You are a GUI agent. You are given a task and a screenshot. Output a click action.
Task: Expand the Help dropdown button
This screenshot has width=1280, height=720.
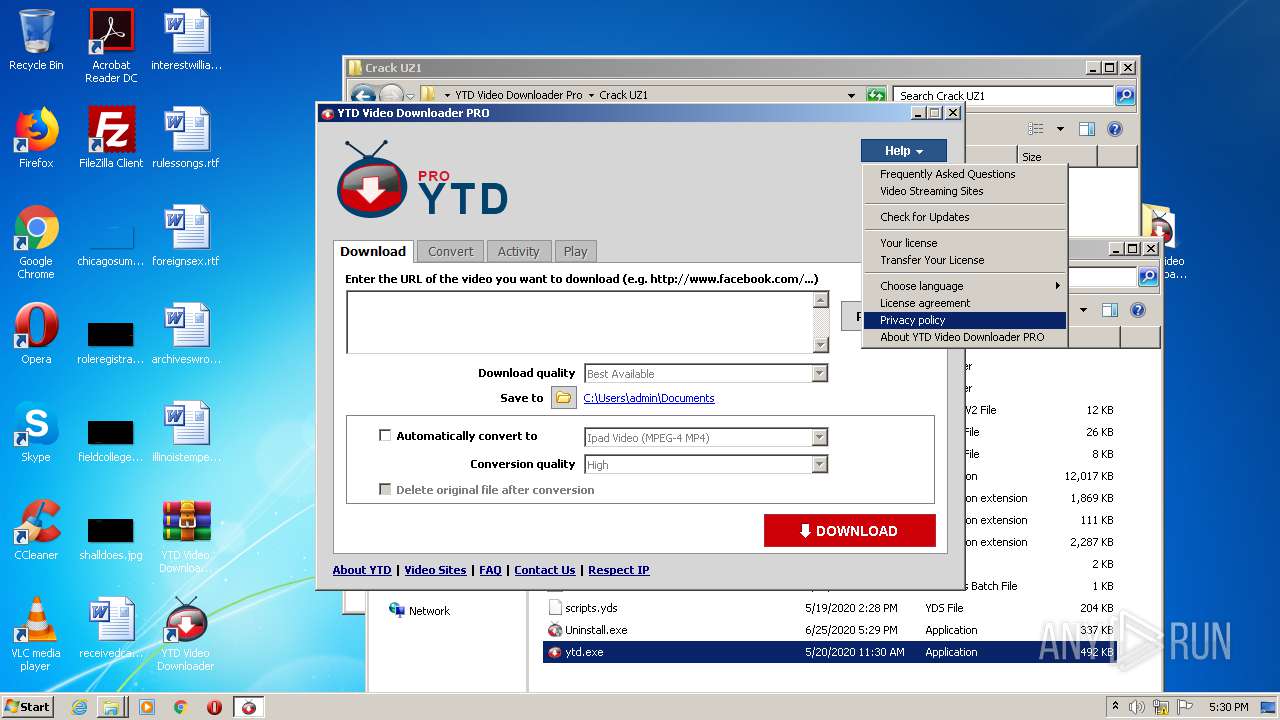tap(903, 151)
